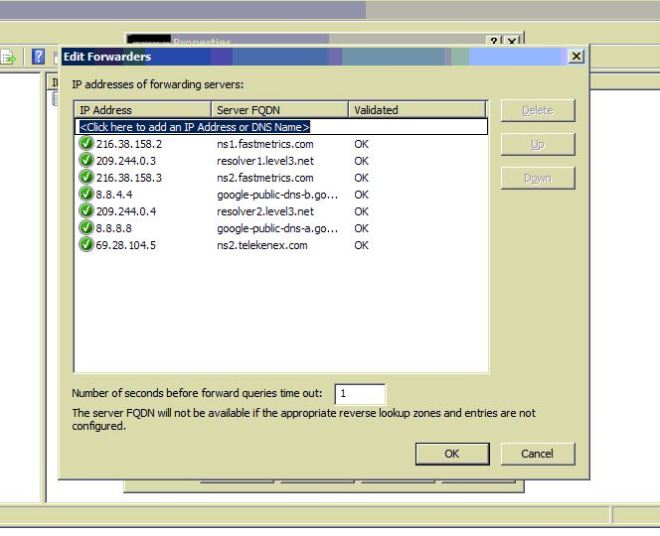Screen dimensions: 660x536
Task: Click the green check icon beside 8.8.4.4
Action: point(86,194)
